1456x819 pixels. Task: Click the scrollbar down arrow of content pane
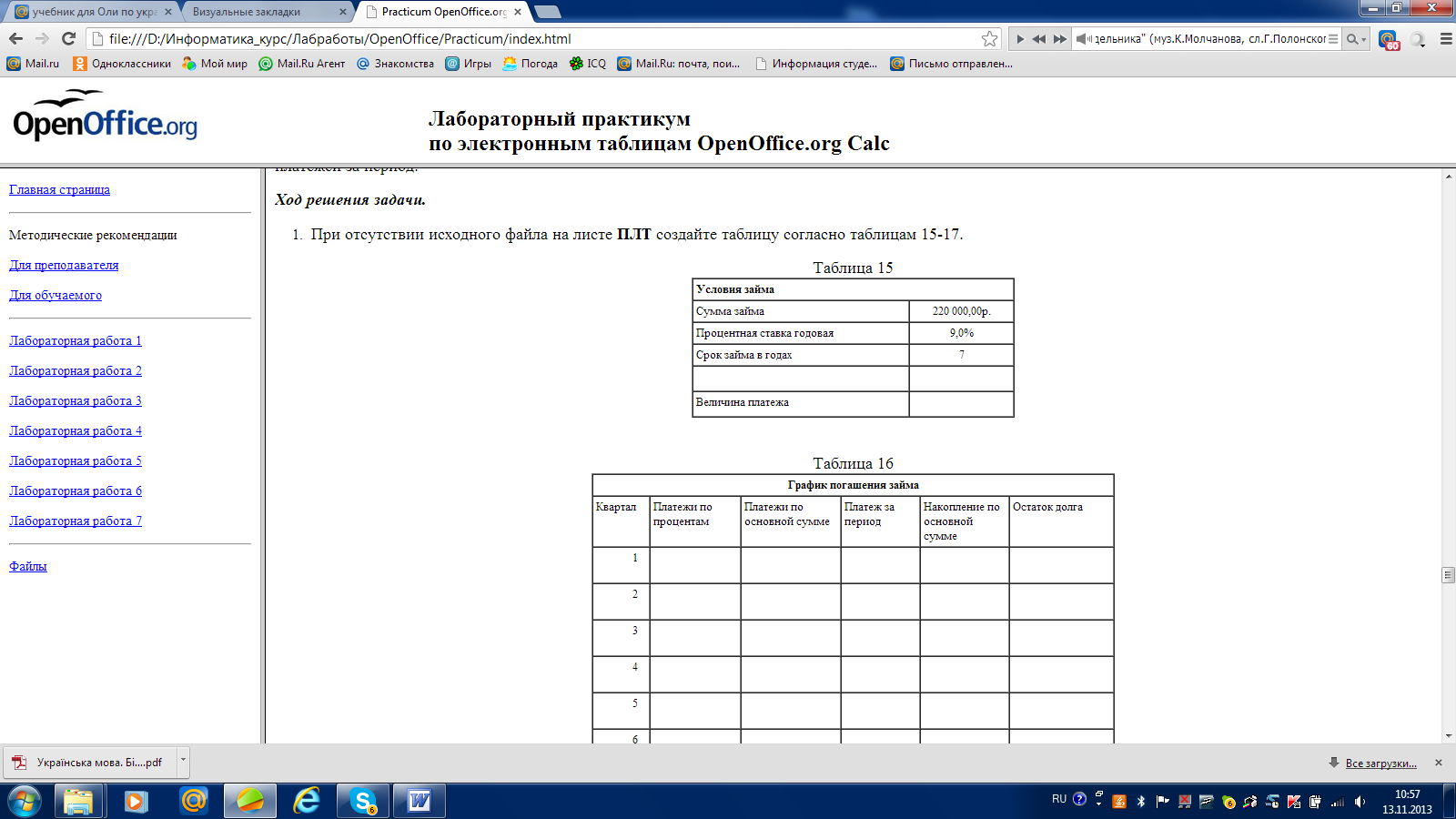coord(1448,736)
